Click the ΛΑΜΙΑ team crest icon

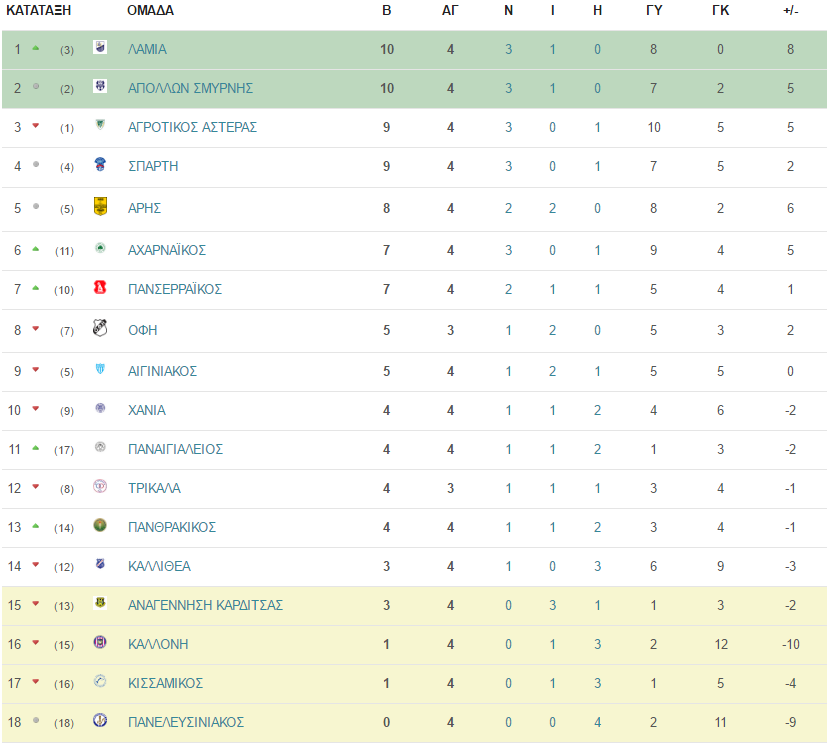coord(100,47)
